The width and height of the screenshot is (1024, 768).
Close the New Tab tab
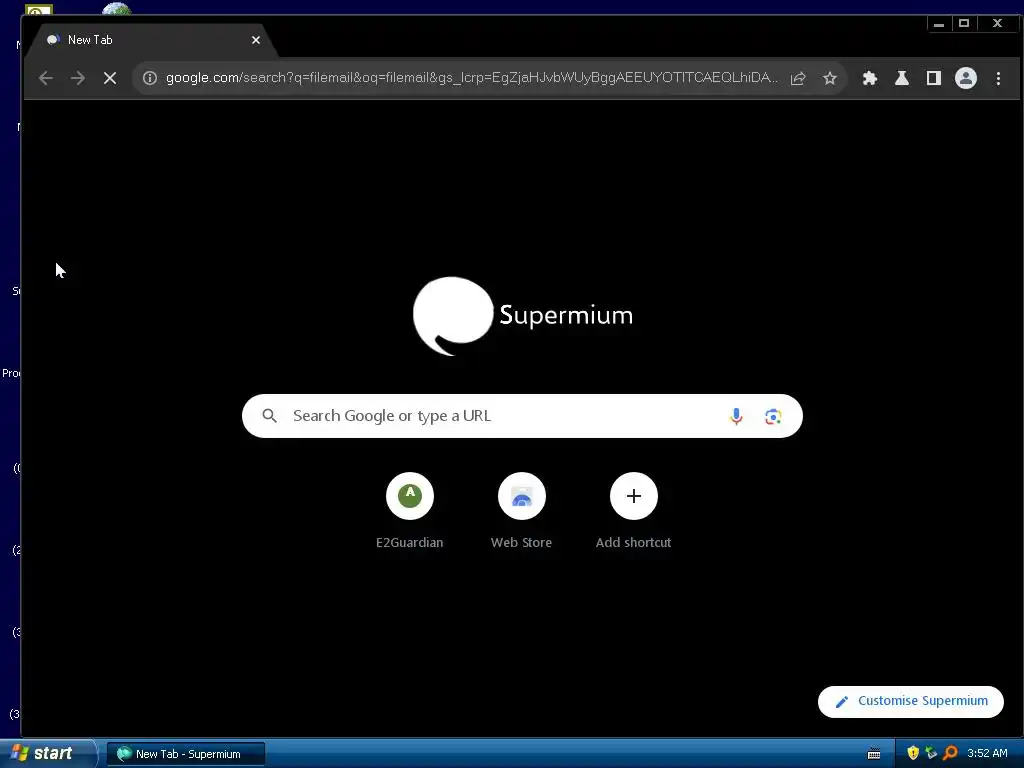pos(256,40)
